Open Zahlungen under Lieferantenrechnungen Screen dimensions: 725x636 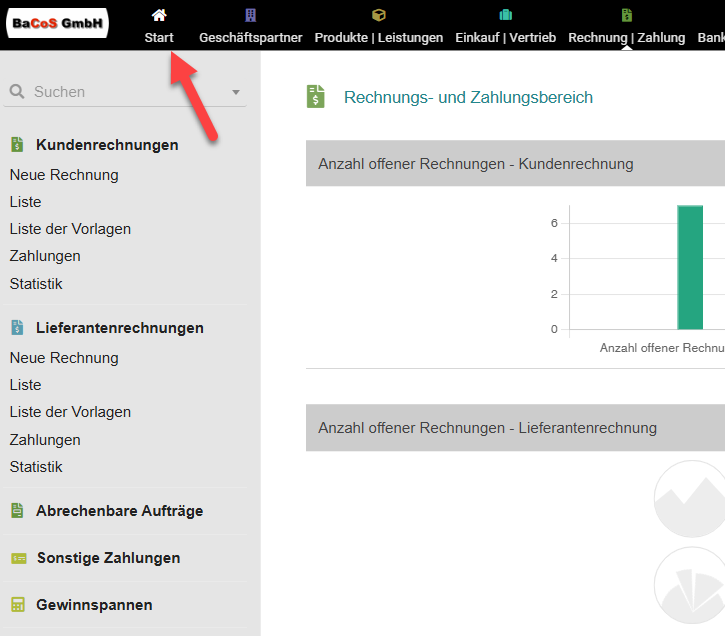coord(45,440)
